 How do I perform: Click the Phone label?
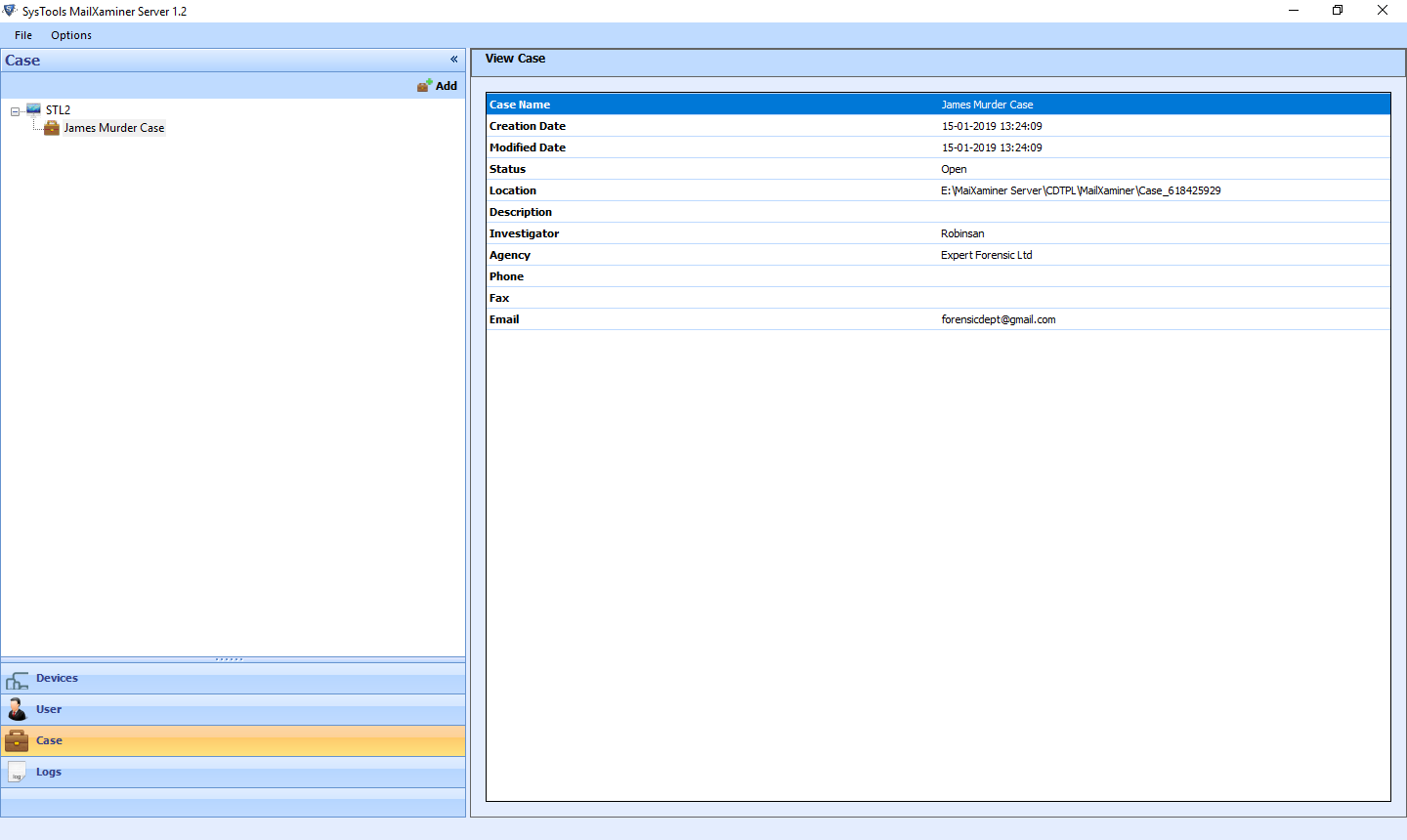[506, 276]
